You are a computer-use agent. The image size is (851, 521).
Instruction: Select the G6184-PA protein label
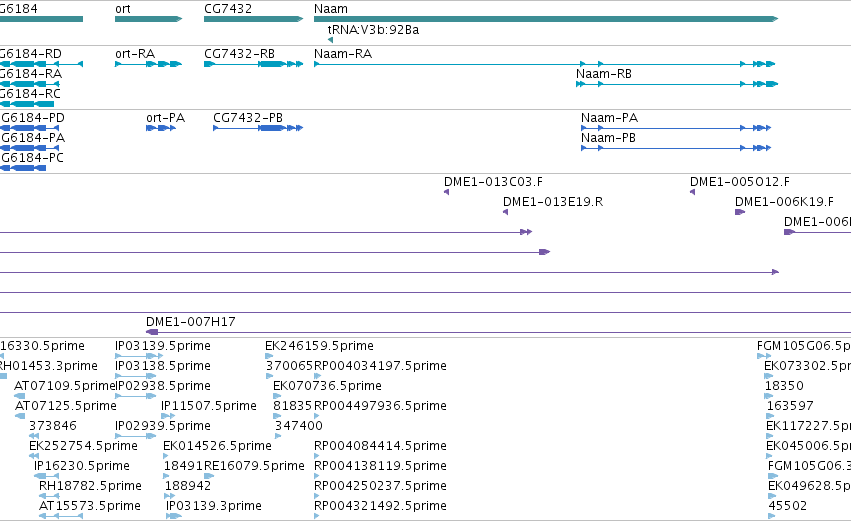click(33, 138)
